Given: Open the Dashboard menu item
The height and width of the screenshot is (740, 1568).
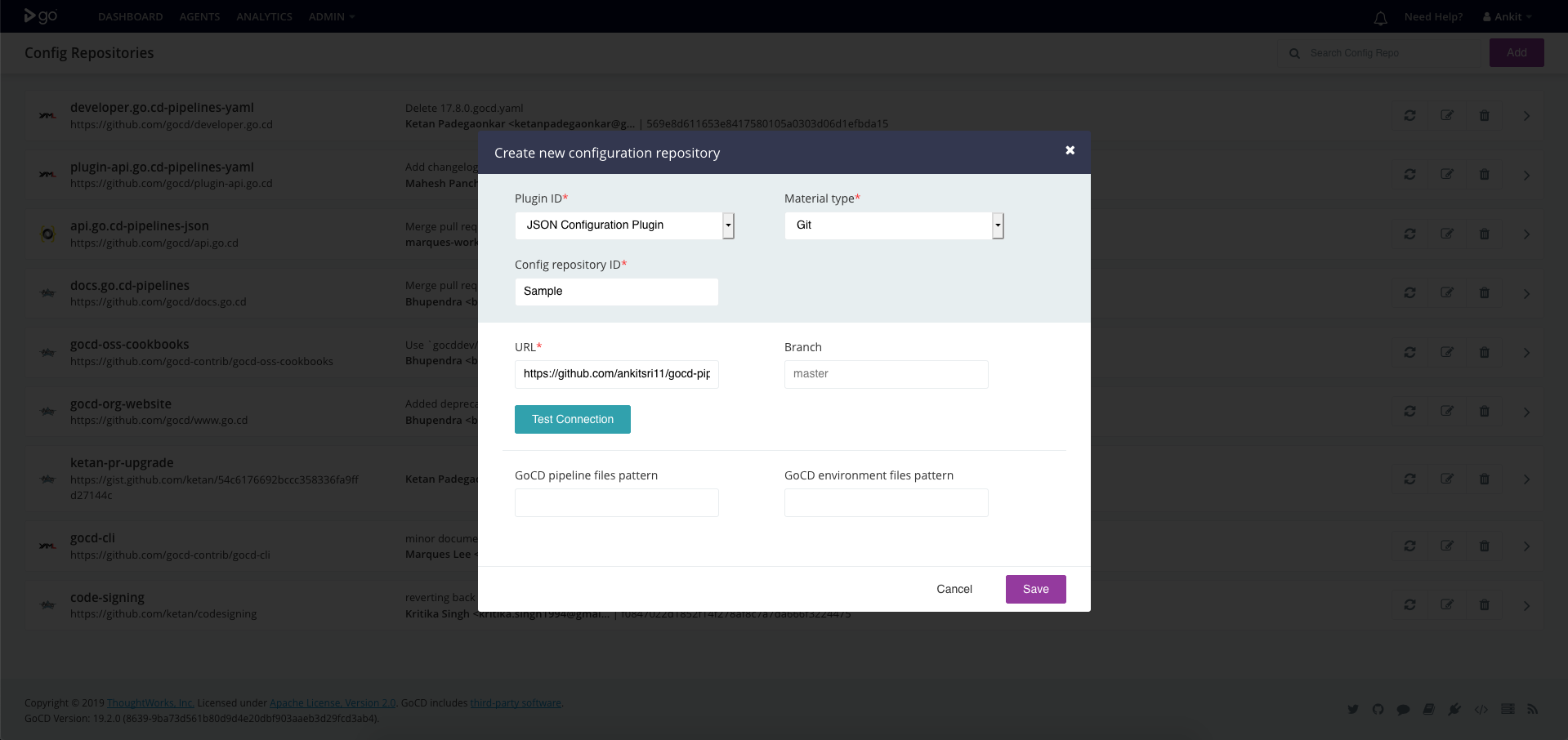Looking at the screenshot, I should (130, 16).
